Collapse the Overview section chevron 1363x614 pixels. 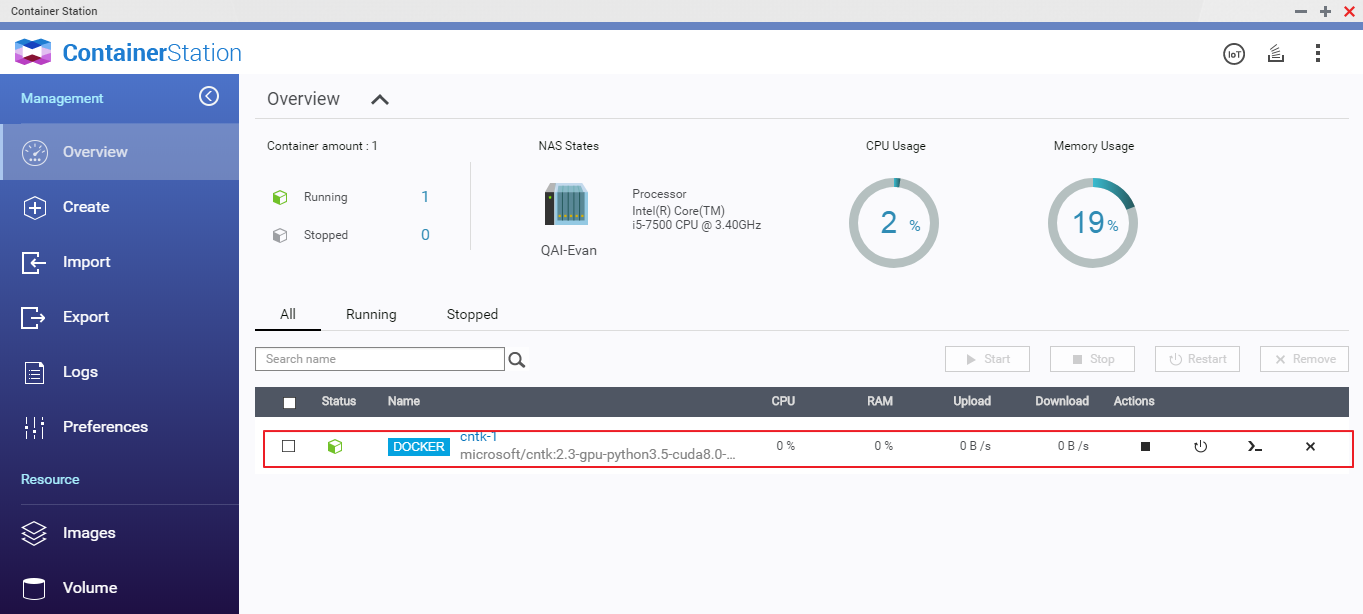click(378, 99)
